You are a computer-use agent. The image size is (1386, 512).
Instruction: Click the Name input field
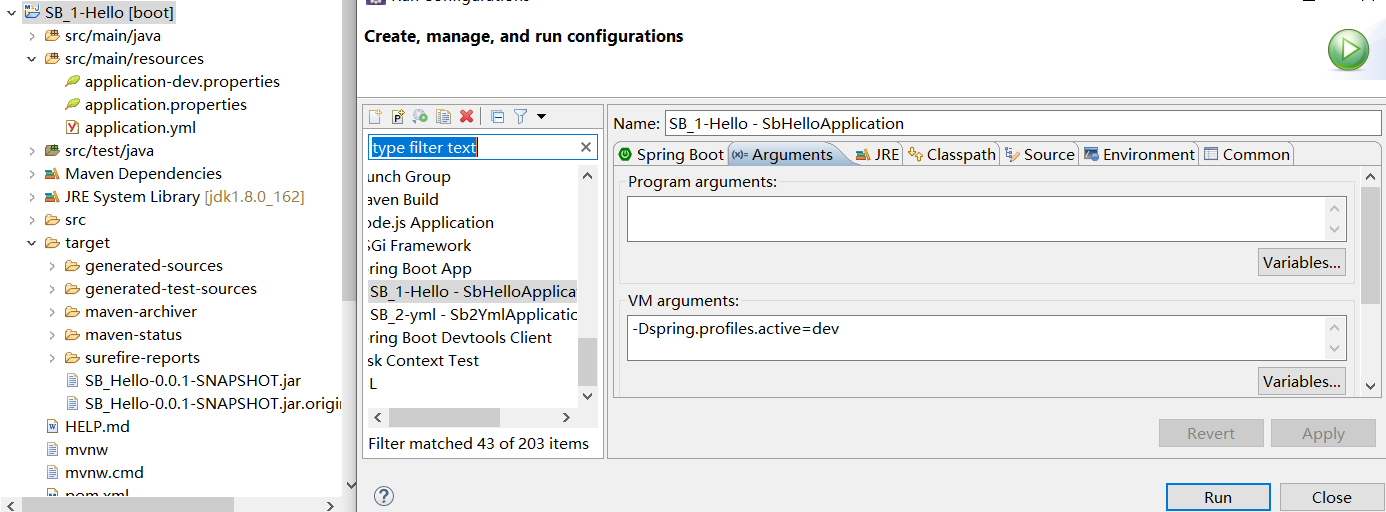(x=1023, y=123)
